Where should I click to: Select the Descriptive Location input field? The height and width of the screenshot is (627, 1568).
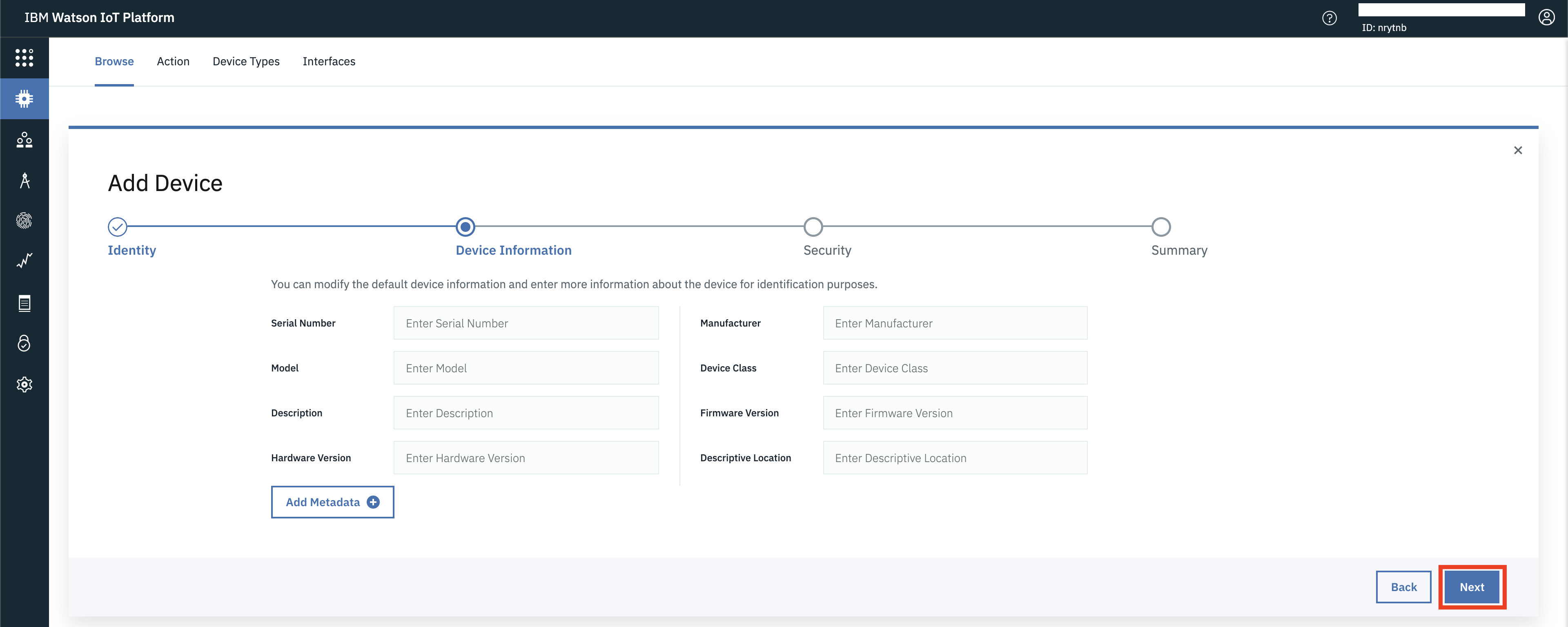coord(955,457)
